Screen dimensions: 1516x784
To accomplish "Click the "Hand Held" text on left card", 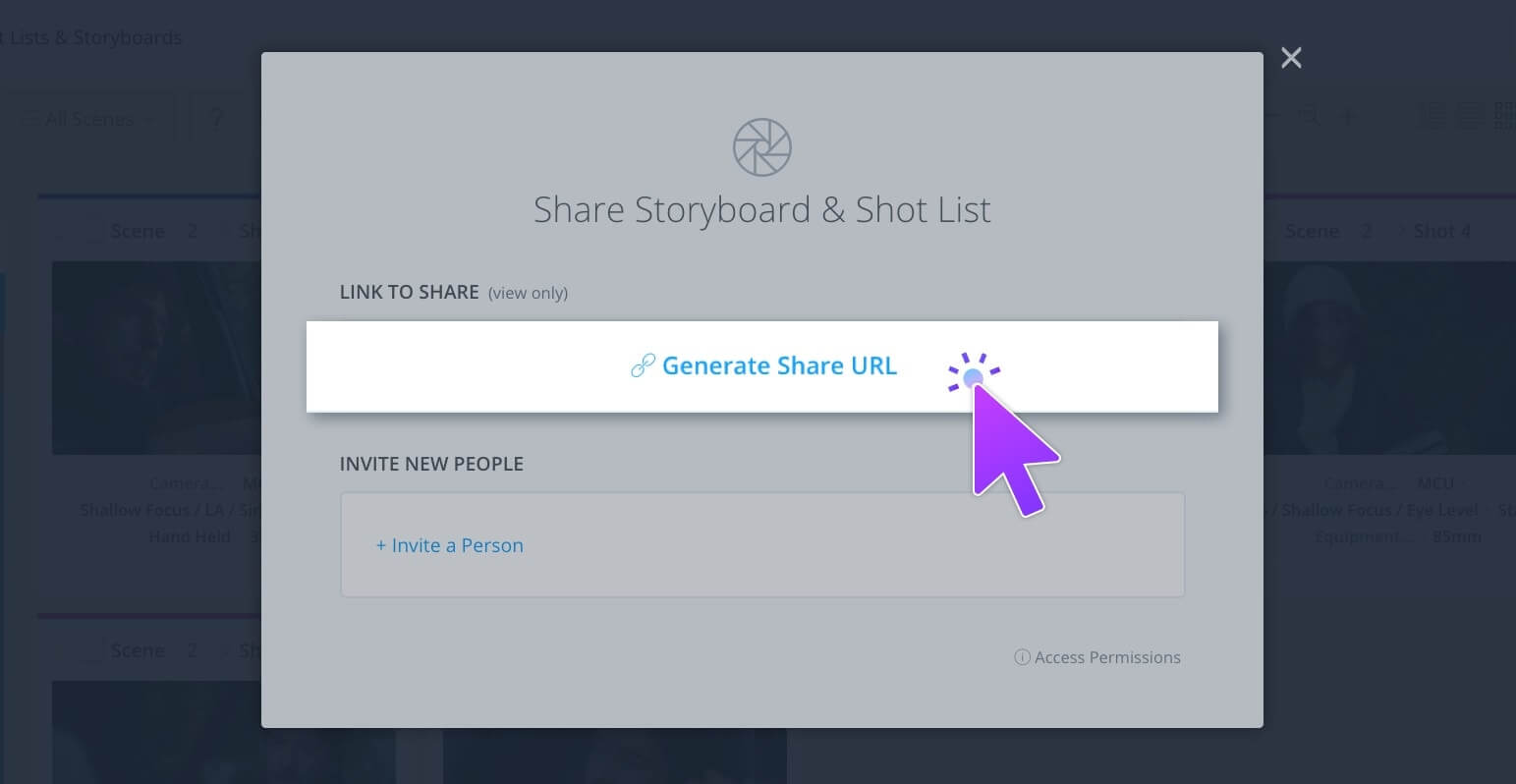I will (x=190, y=536).
